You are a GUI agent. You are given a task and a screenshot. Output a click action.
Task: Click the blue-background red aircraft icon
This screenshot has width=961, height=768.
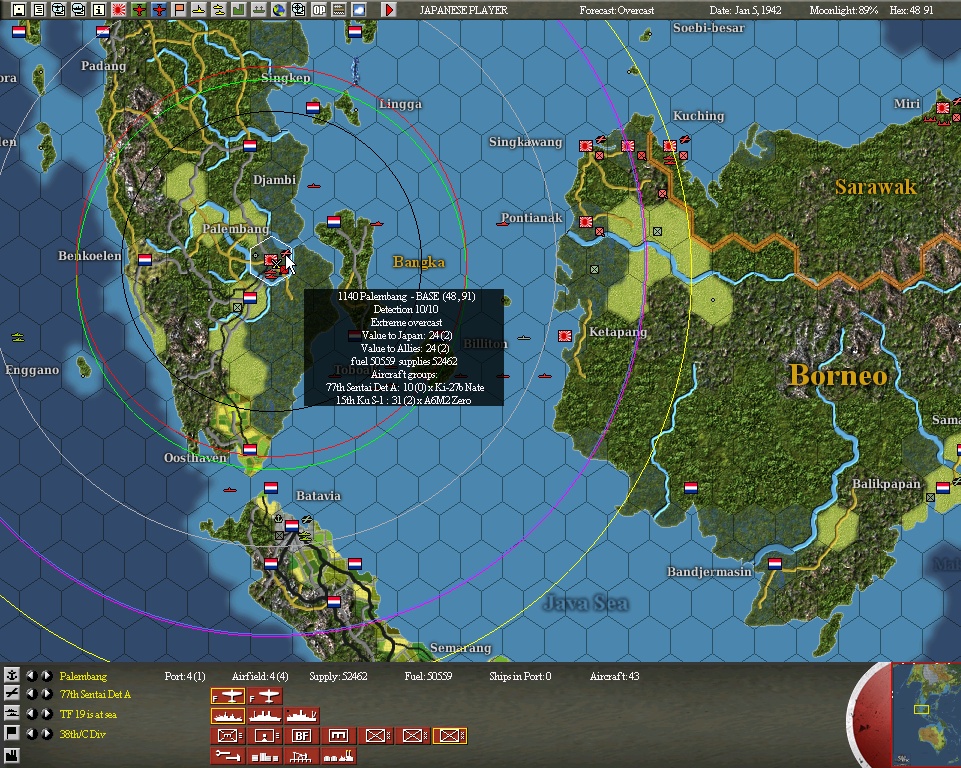(159, 10)
